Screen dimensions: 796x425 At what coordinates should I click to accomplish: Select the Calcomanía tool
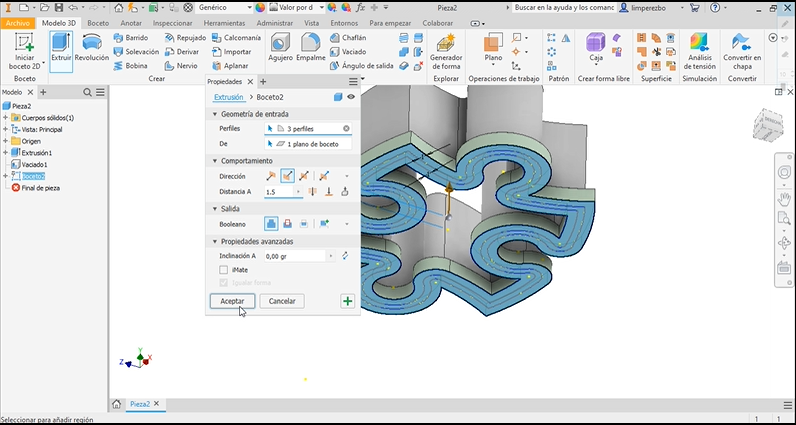(236, 38)
